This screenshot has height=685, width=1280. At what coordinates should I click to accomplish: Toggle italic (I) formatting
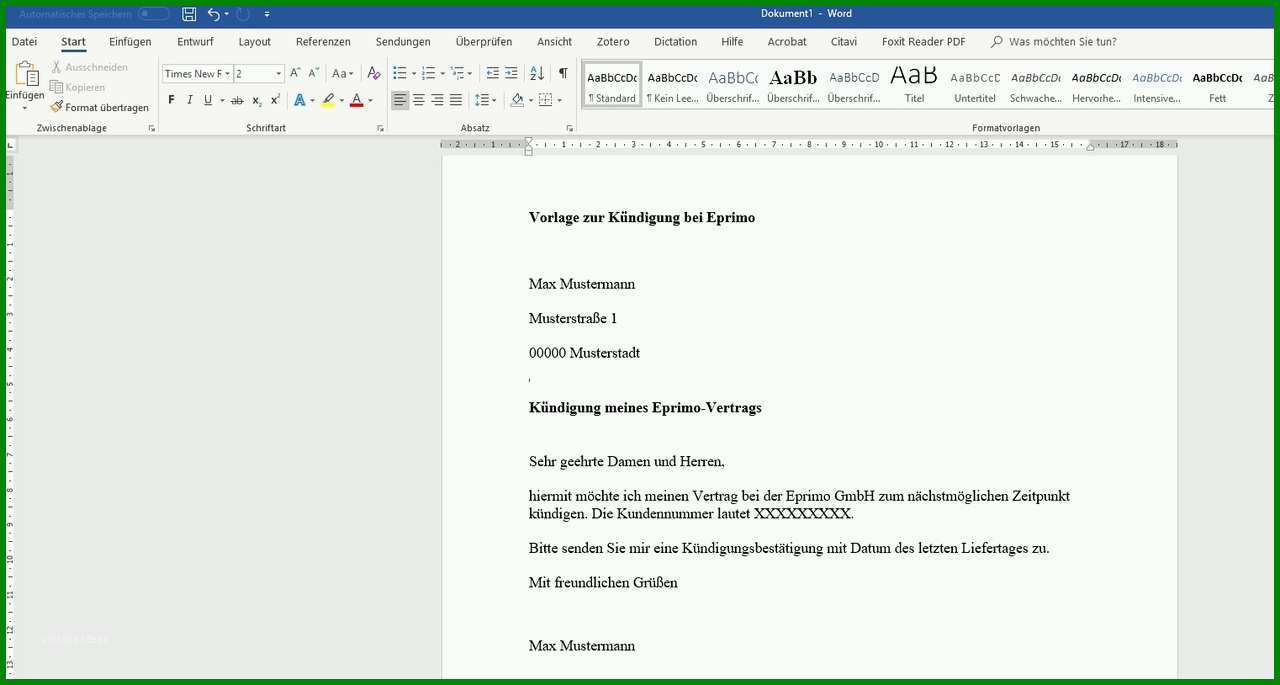(x=190, y=100)
